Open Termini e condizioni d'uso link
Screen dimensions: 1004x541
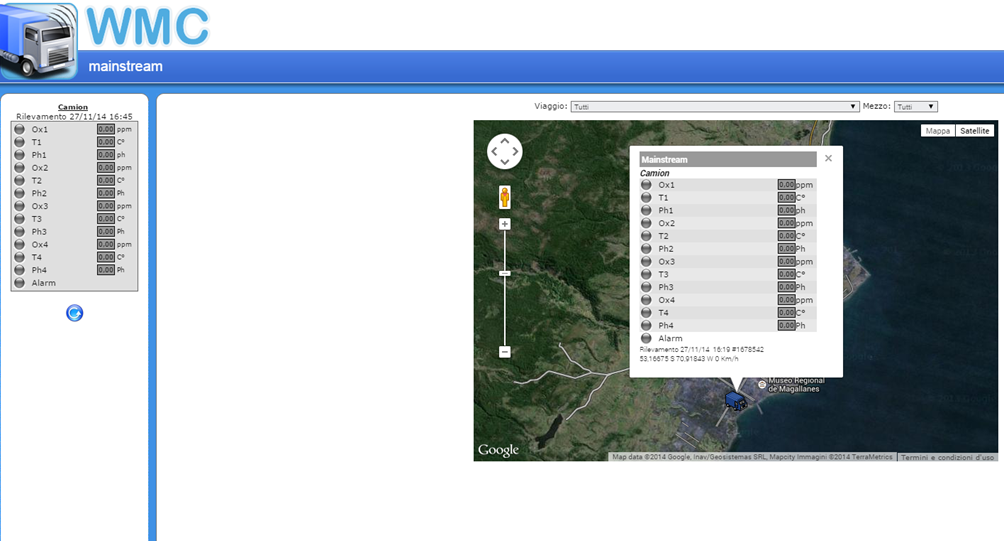pos(947,457)
